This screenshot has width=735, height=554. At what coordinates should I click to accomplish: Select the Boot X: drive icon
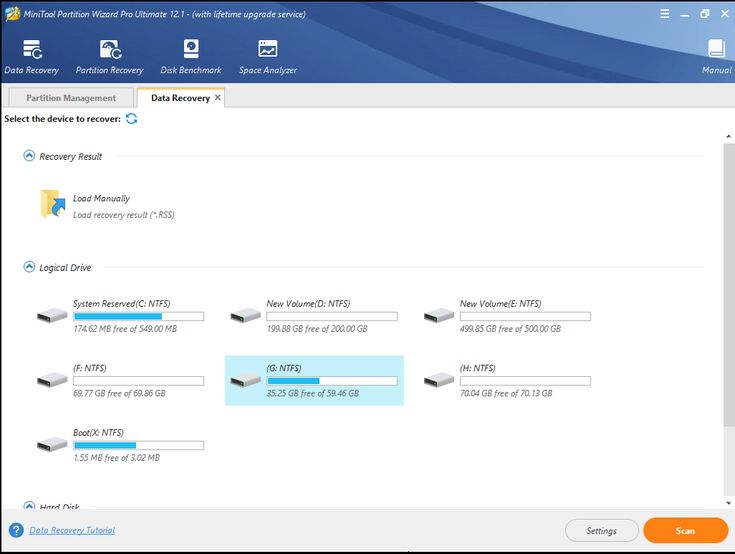coord(52,444)
